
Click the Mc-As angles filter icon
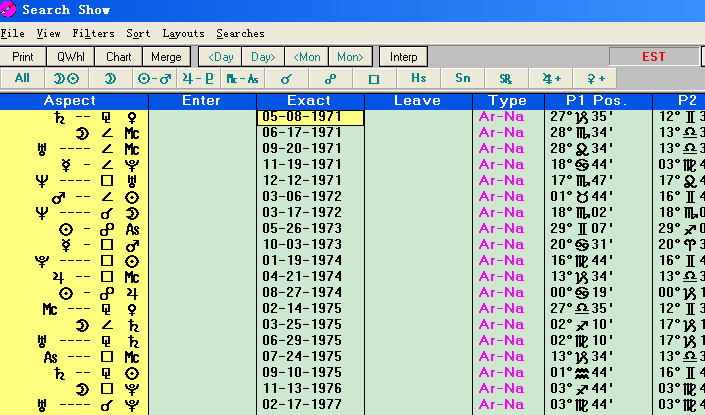coord(242,78)
